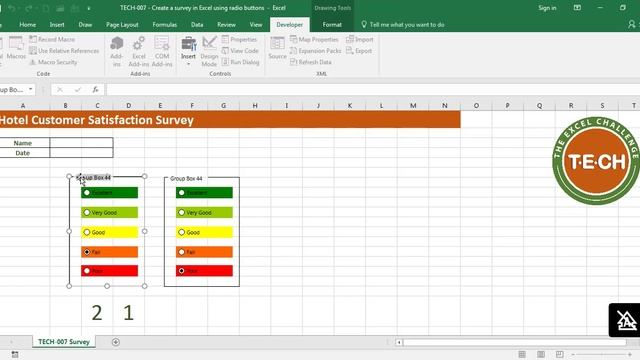Click the Name entry cell
This screenshot has height=360, width=640.
pyautogui.click(x=81, y=143)
